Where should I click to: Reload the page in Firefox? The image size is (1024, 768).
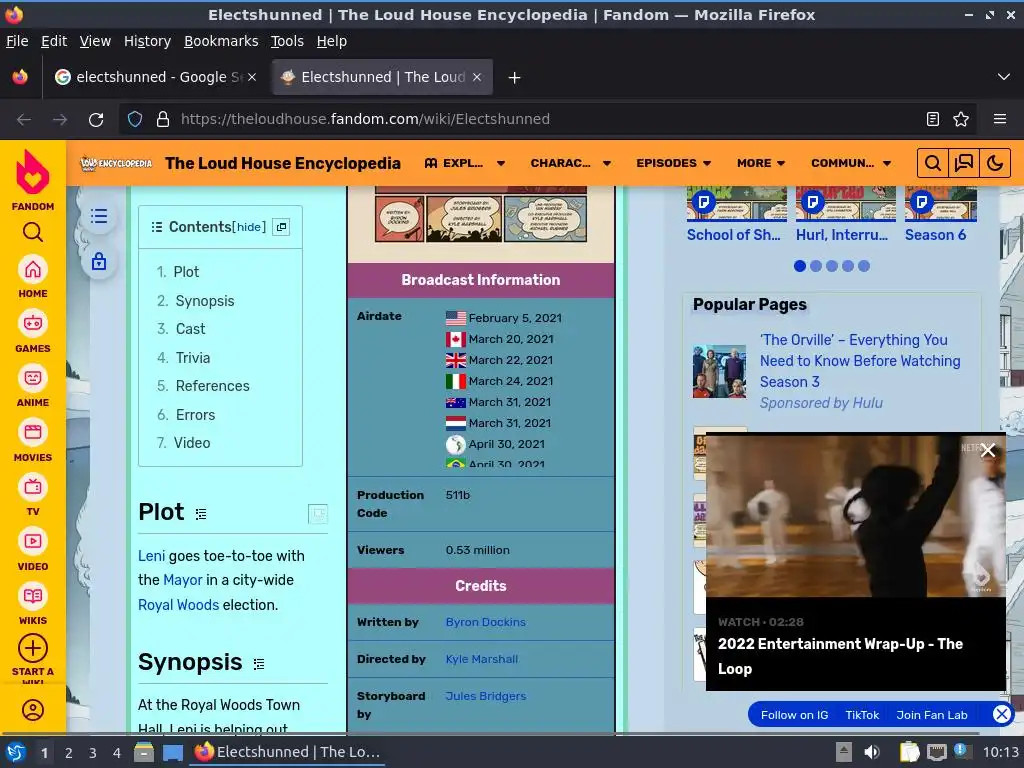click(x=96, y=120)
